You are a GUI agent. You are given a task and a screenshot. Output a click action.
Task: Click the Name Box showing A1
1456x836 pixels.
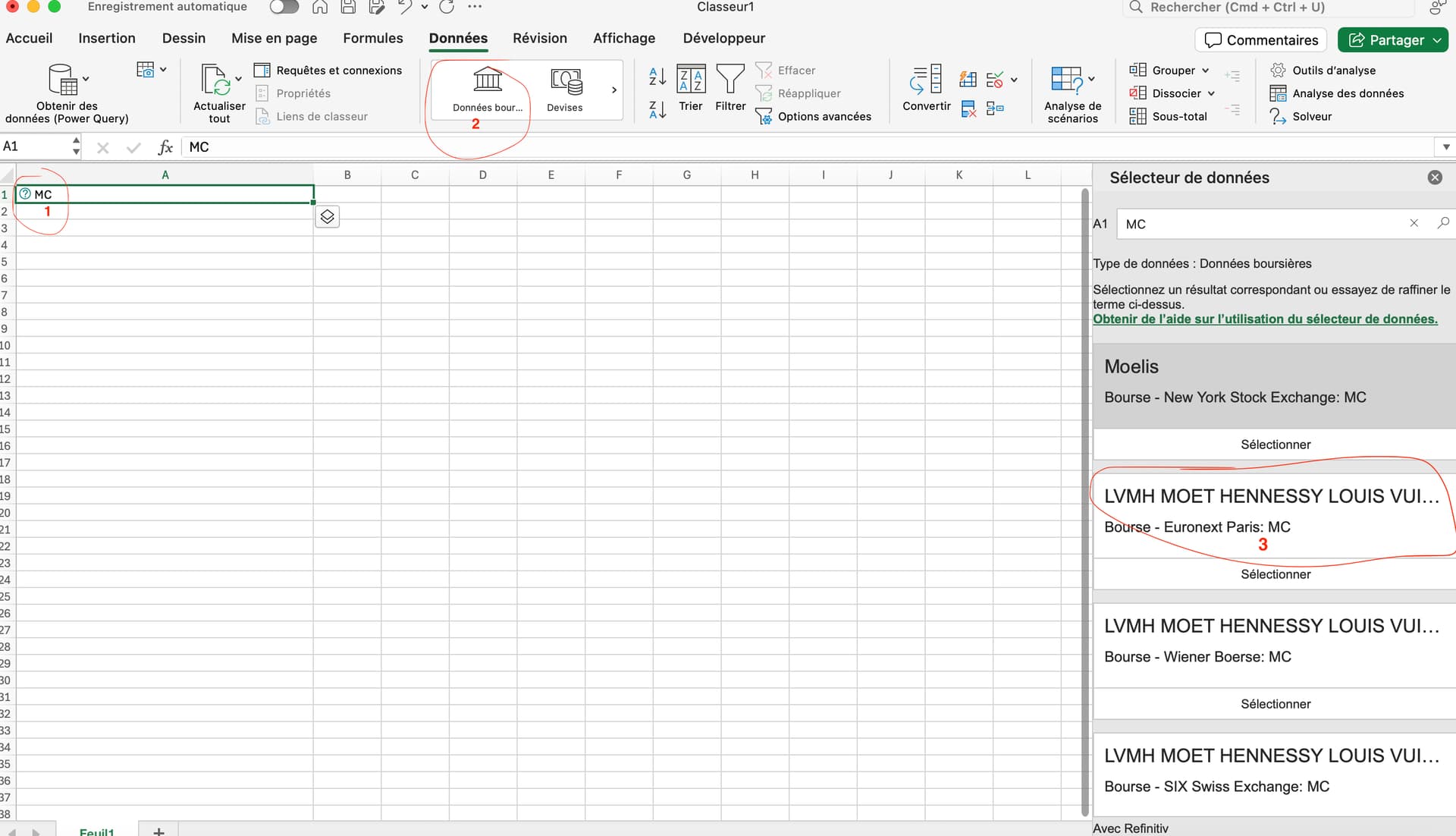36,146
